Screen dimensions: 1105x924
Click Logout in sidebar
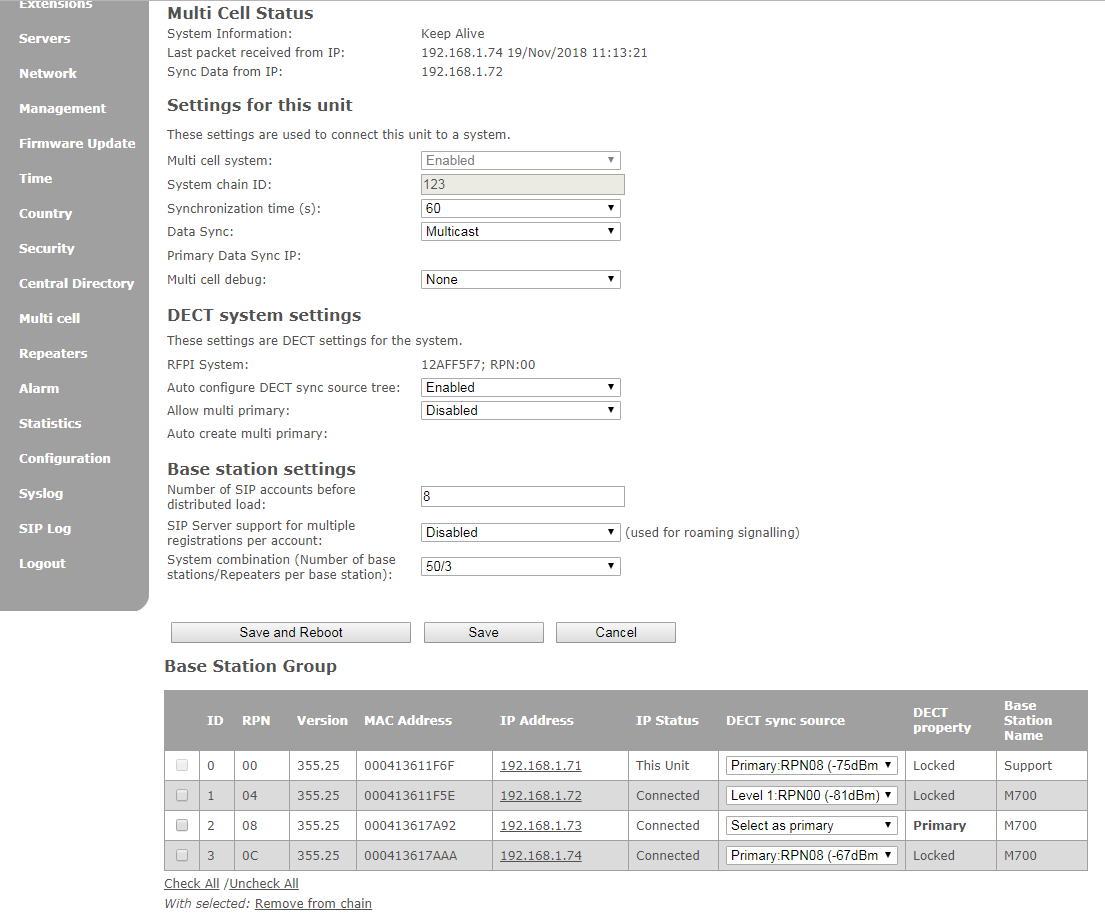point(42,563)
